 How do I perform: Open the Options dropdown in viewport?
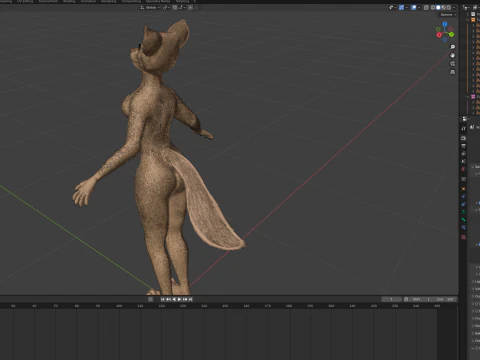coord(448,15)
